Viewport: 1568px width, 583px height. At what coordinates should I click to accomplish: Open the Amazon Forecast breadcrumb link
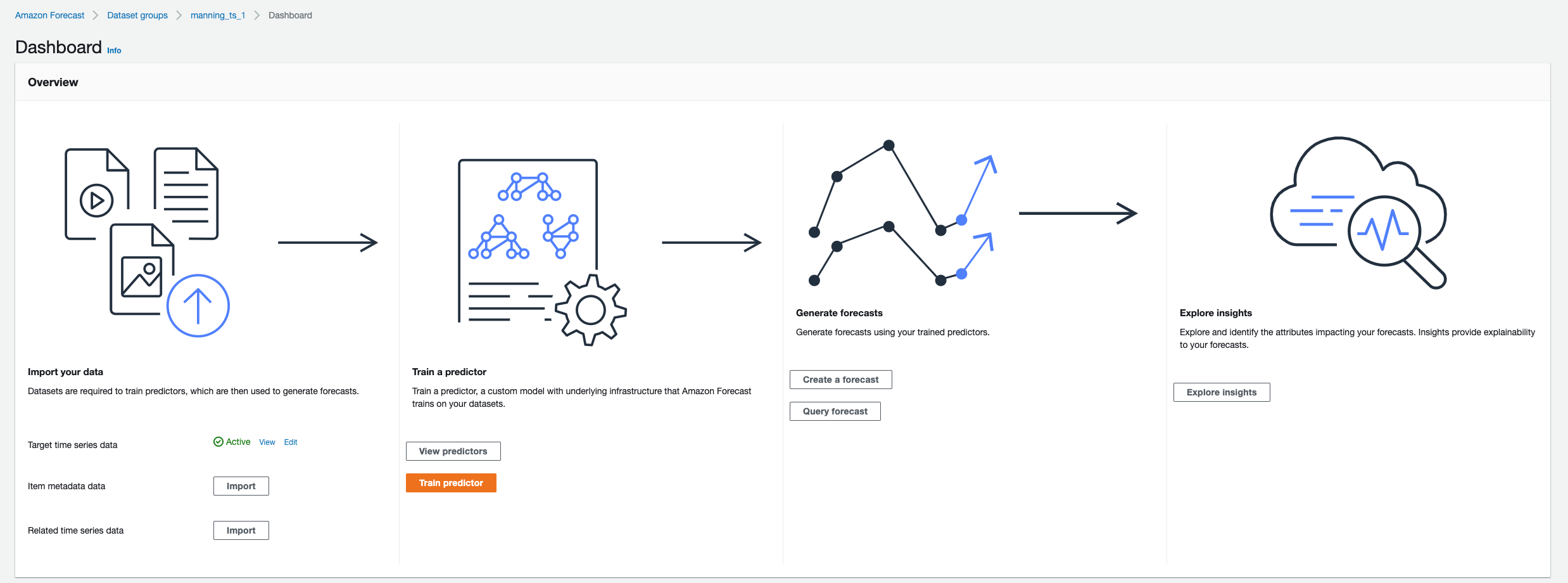pyautogui.click(x=49, y=15)
